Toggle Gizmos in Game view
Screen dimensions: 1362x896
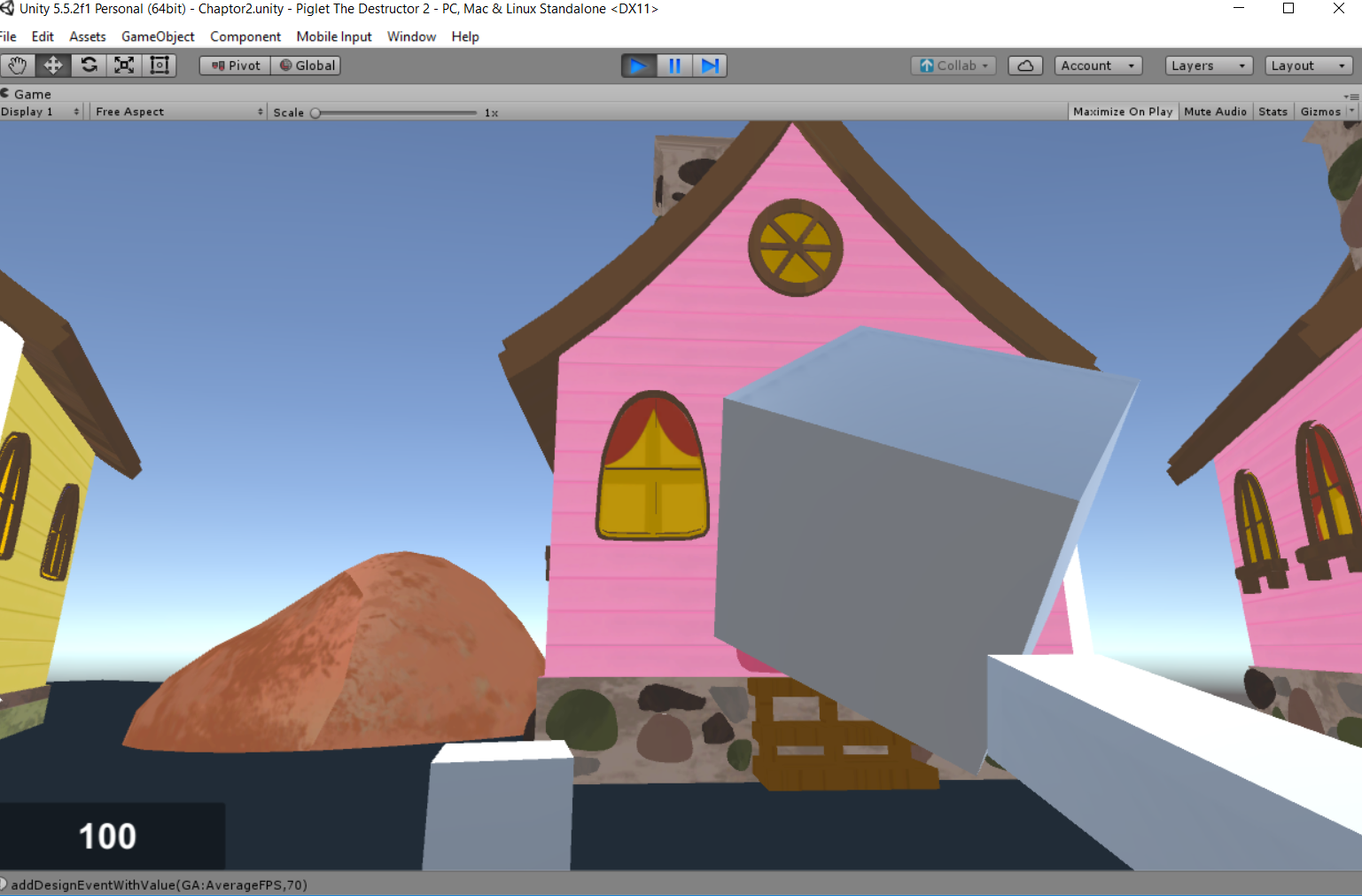[x=1320, y=112]
